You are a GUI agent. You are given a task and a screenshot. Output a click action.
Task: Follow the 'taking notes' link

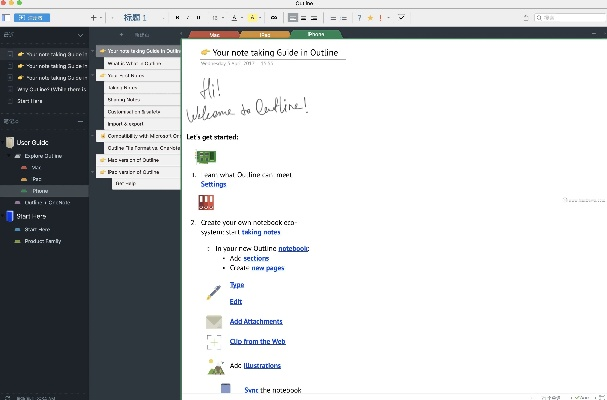[261, 232]
